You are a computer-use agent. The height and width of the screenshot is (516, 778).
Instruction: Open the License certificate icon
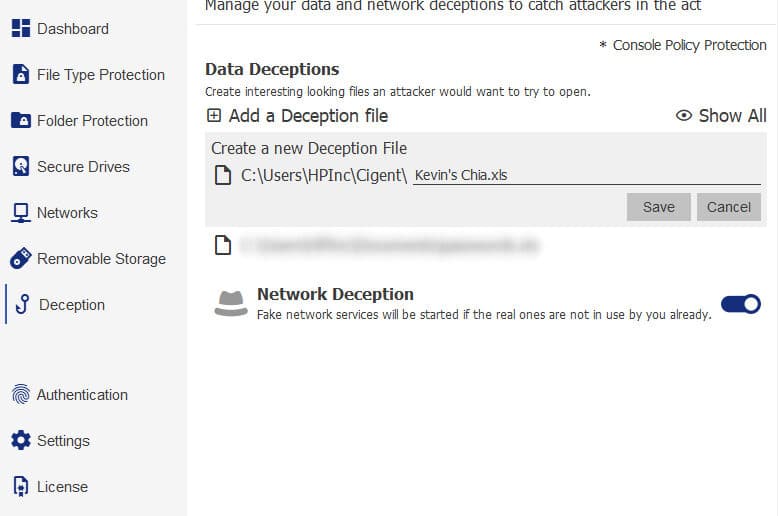point(20,486)
